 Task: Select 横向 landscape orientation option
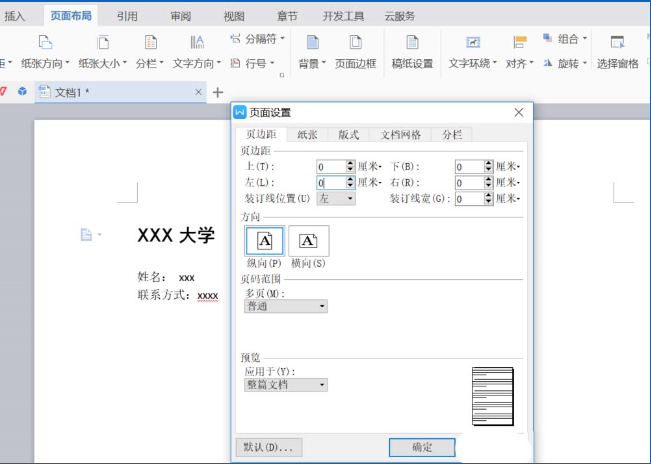(x=308, y=240)
